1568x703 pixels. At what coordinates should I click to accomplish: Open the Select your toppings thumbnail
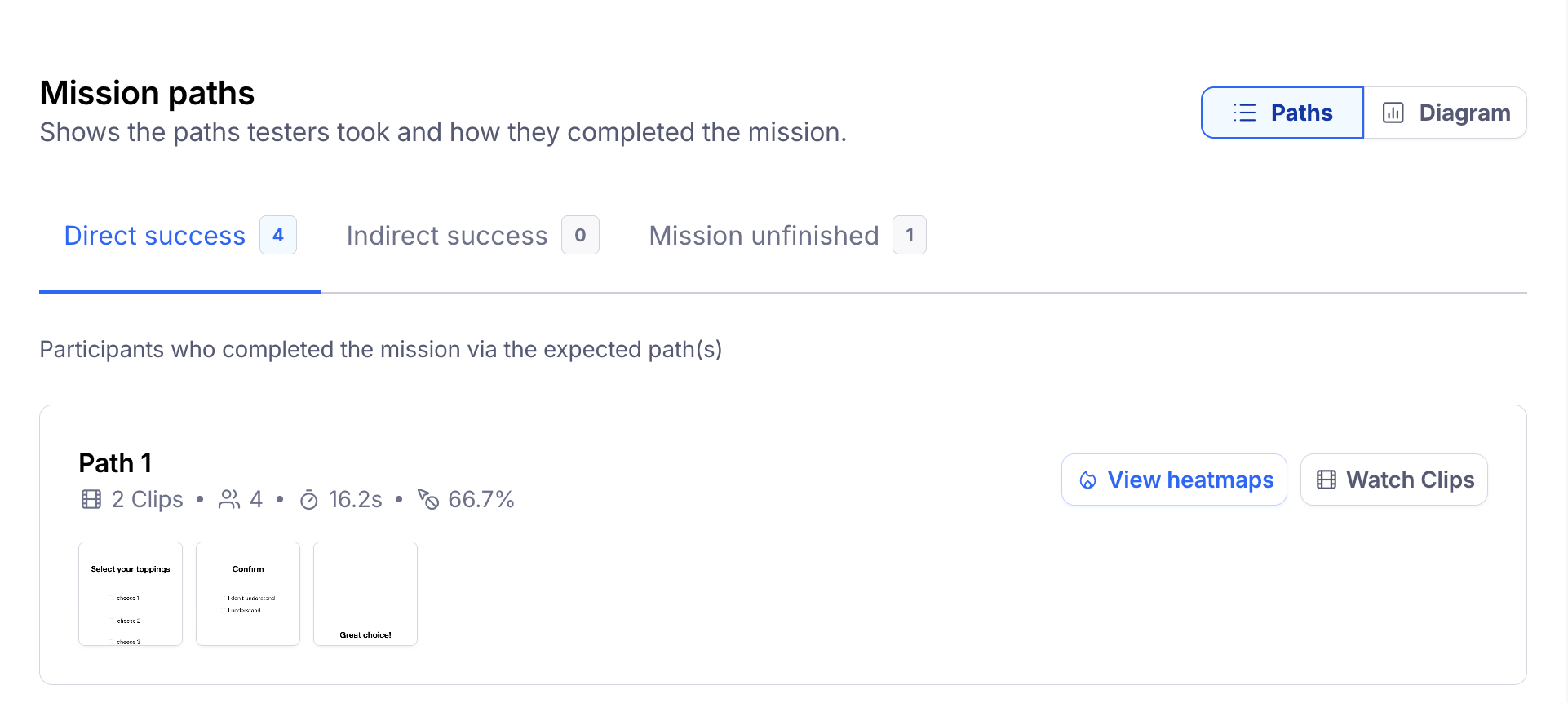point(131,594)
